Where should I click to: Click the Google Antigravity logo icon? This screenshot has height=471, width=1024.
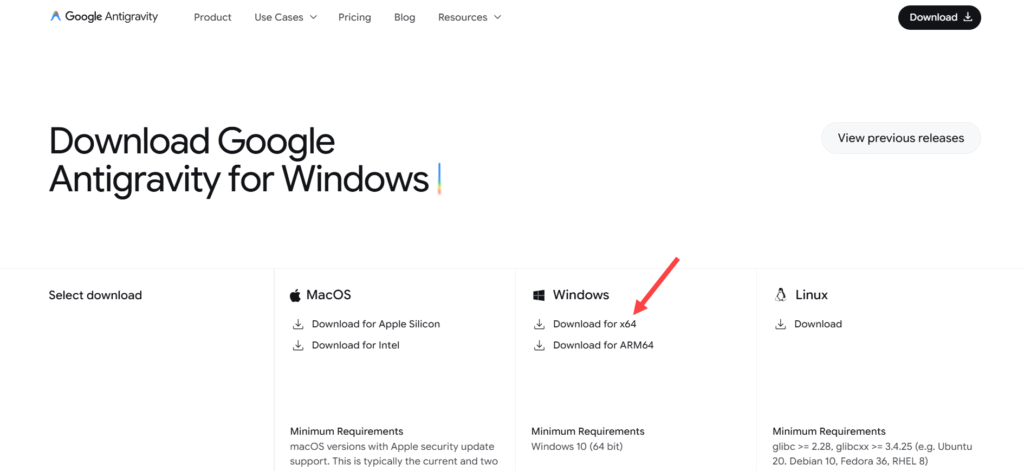pyautogui.click(x=56, y=17)
